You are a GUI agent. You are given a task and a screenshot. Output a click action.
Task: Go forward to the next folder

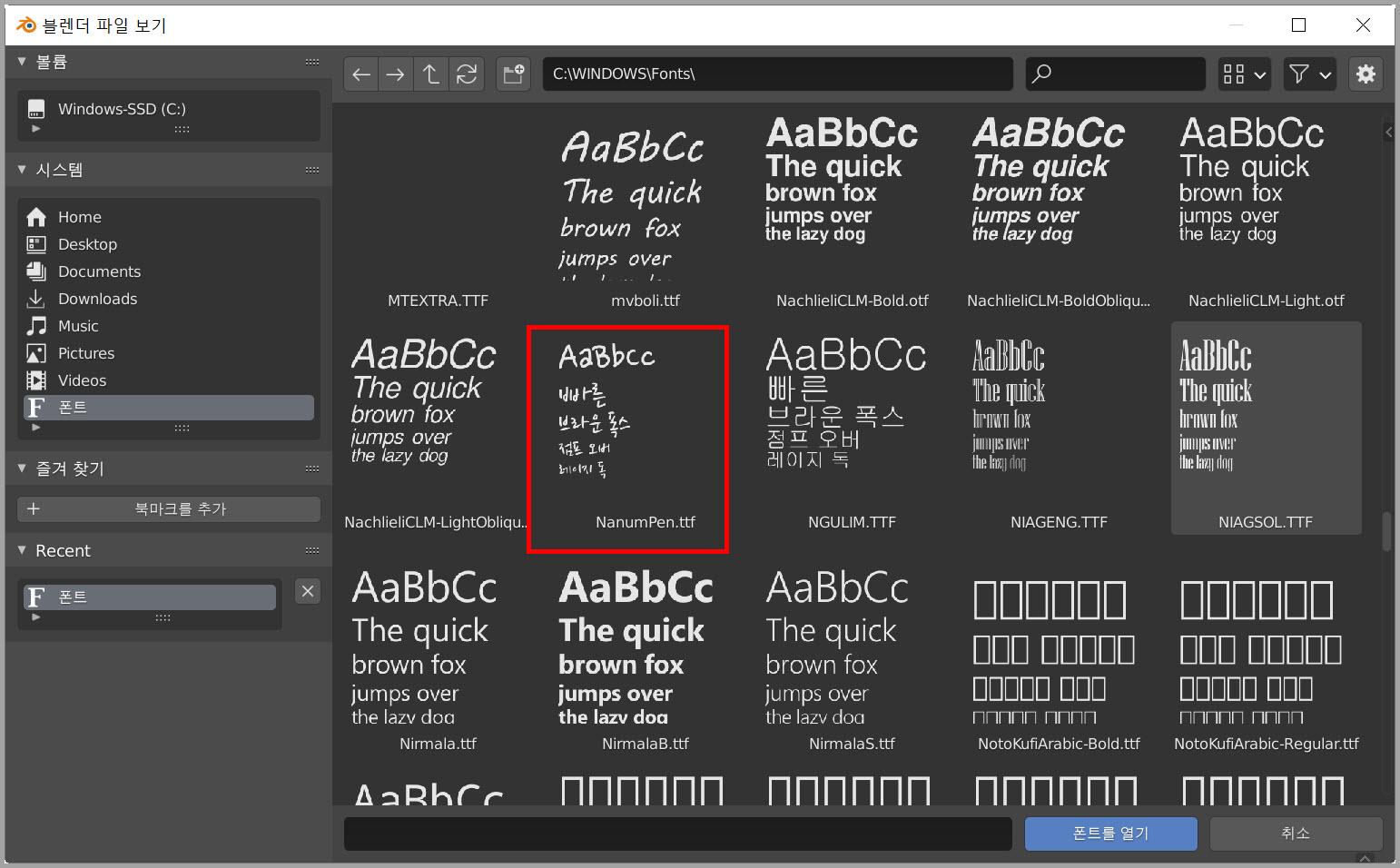tap(395, 74)
